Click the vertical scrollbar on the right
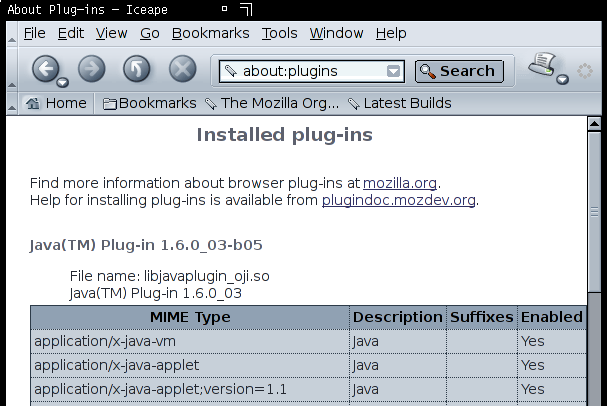607x406 pixels. coord(596,260)
